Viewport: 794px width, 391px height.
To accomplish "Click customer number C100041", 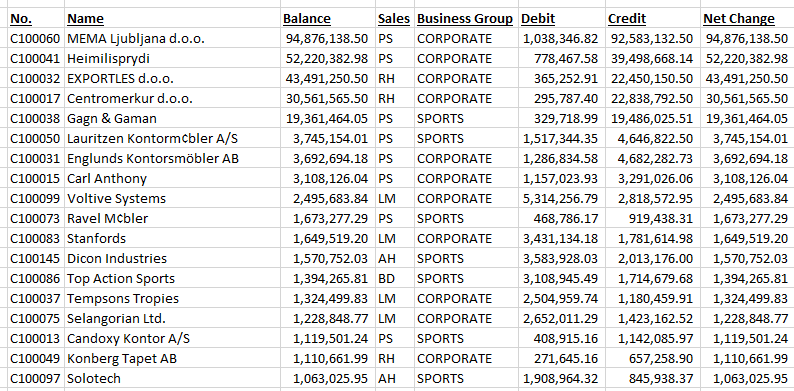I will click(36, 59).
